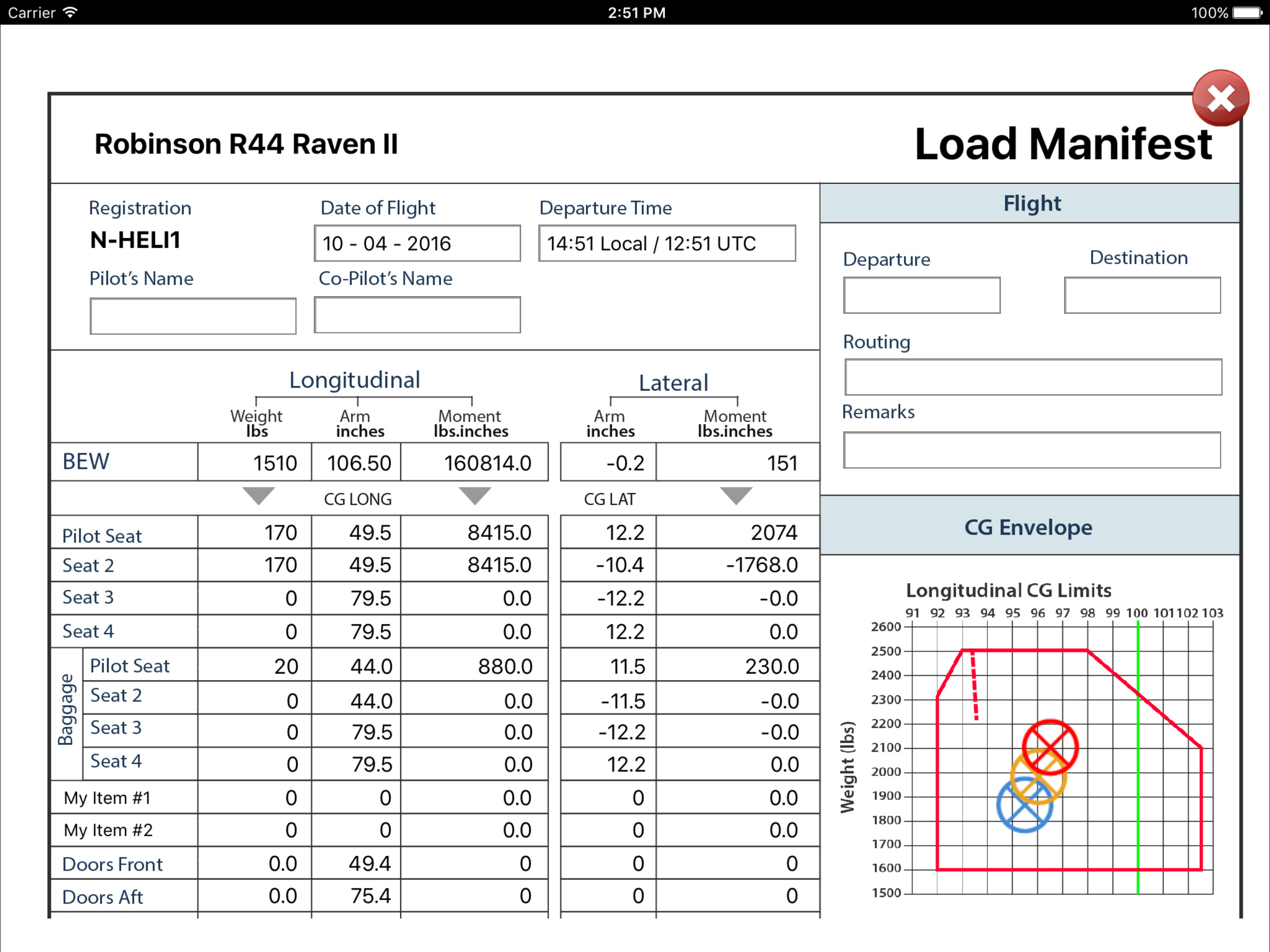Tap the Longitudinal CG Limits chart title
1270x952 pixels.
point(1009,590)
